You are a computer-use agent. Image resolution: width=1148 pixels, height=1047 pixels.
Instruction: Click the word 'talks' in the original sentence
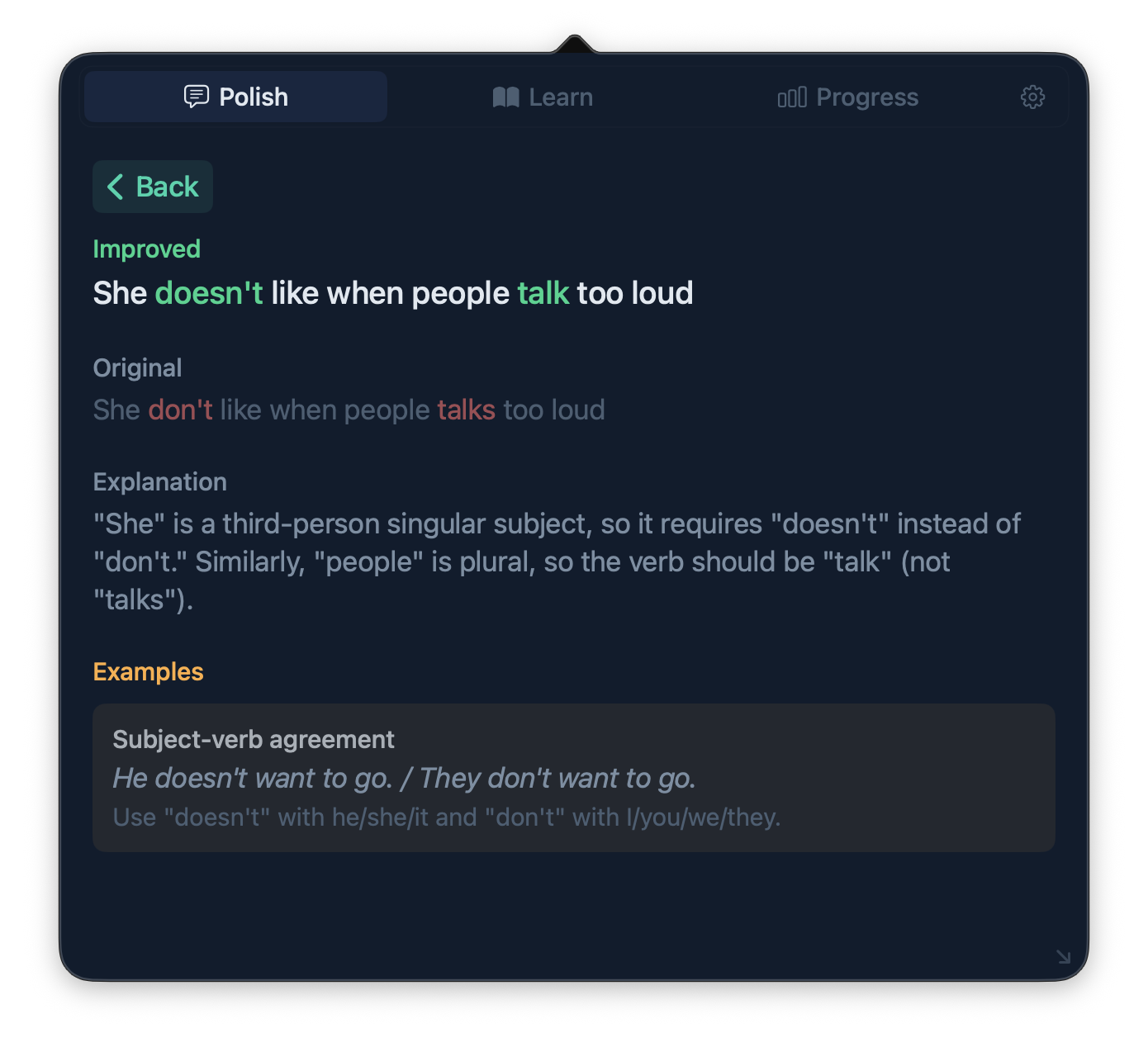[466, 410]
